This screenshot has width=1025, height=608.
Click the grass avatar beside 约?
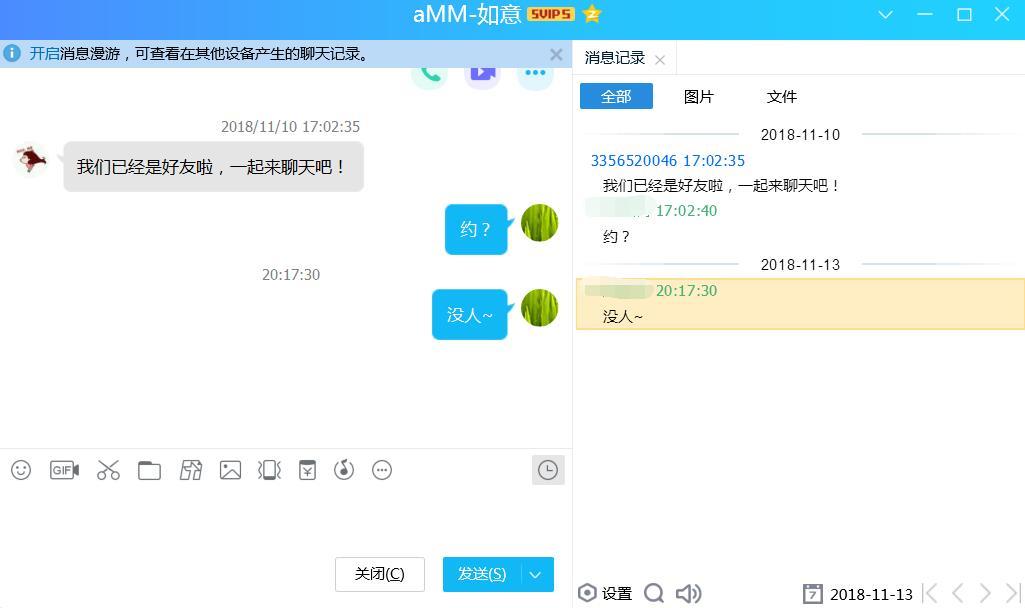539,223
